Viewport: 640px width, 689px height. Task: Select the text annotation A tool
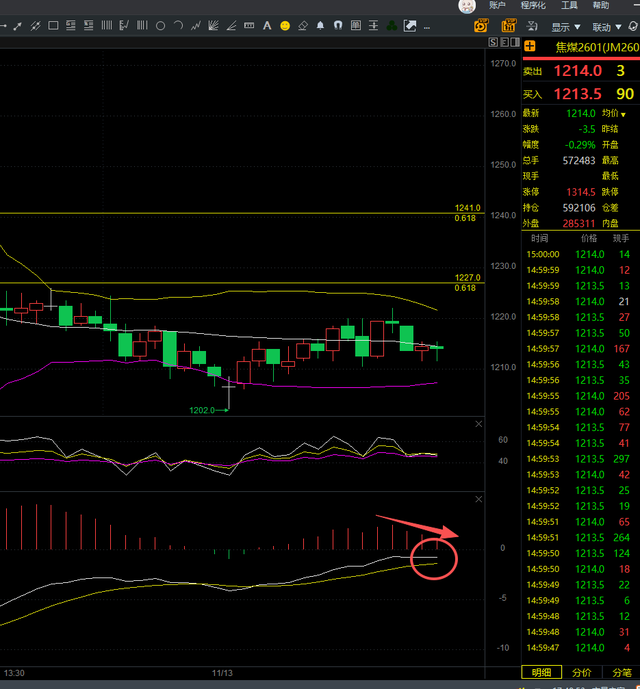point(267,26)
